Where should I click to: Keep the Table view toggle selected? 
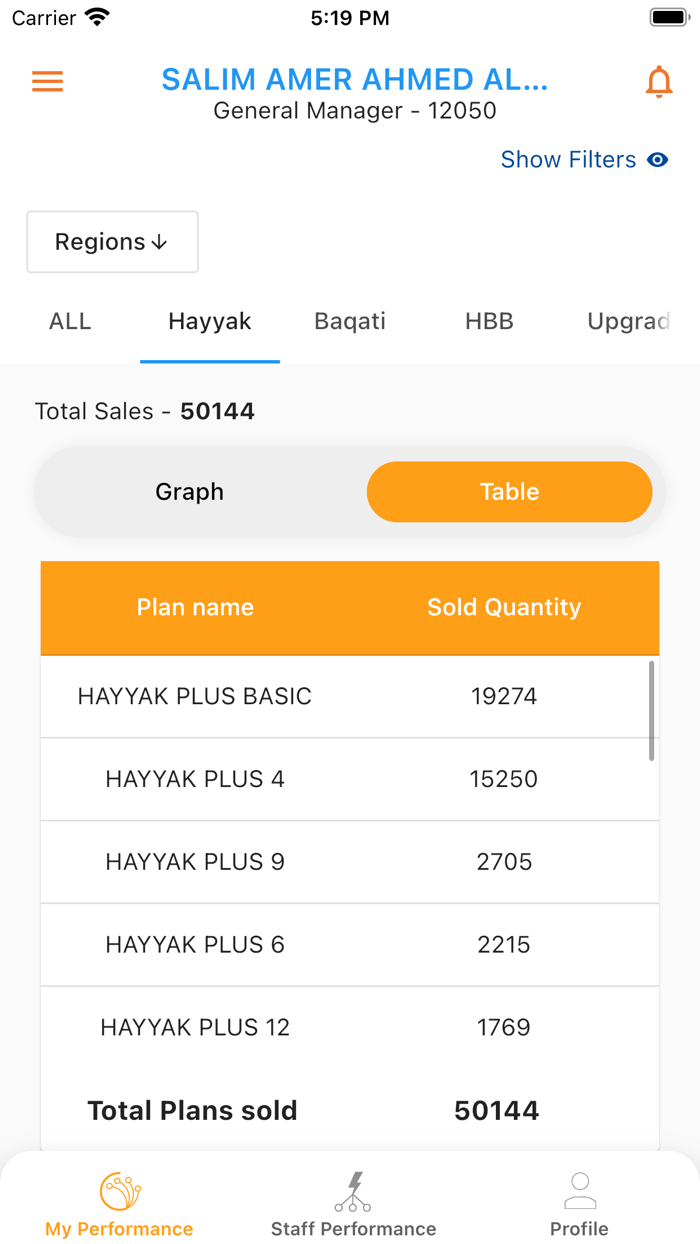pos(509,491)
